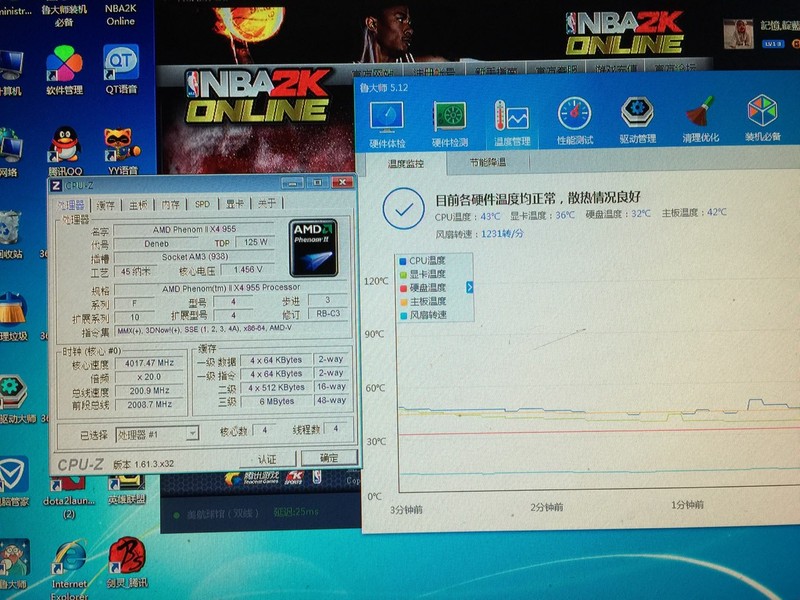Open 性能测试 gauge icon
800x600 pixels.
point(575,121)
